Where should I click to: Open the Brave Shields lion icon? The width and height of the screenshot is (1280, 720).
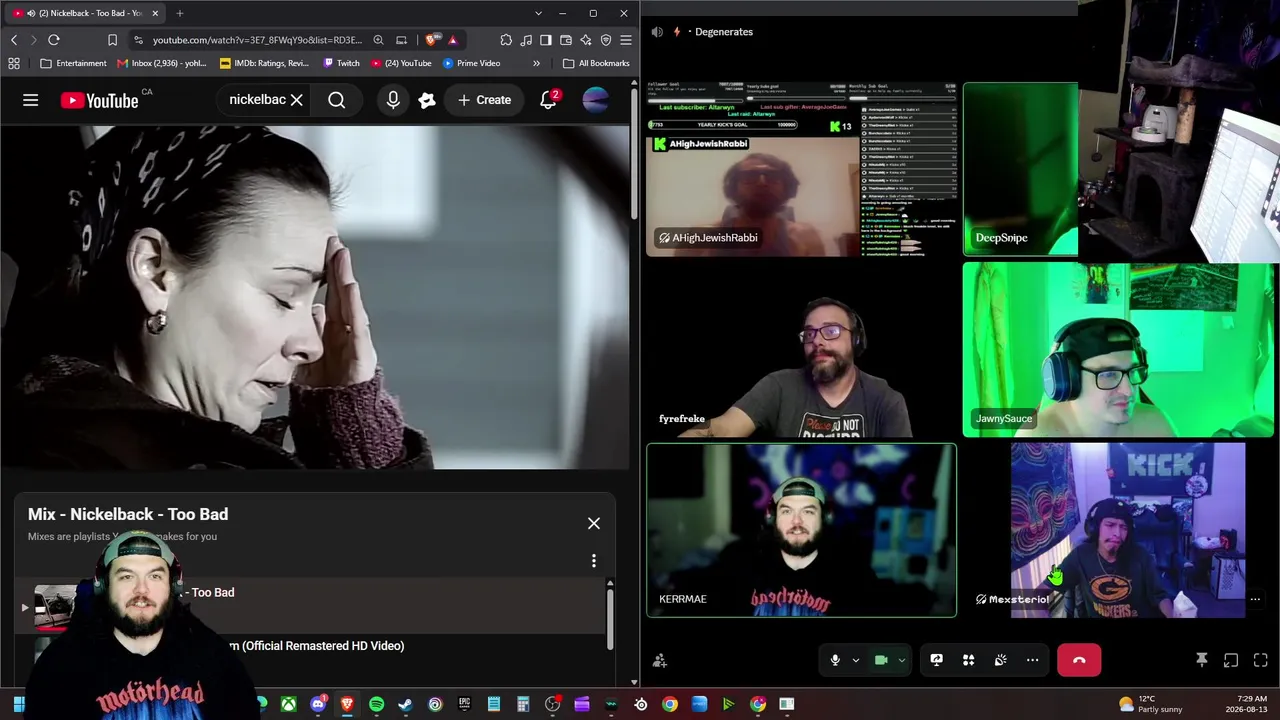point(431,40)
